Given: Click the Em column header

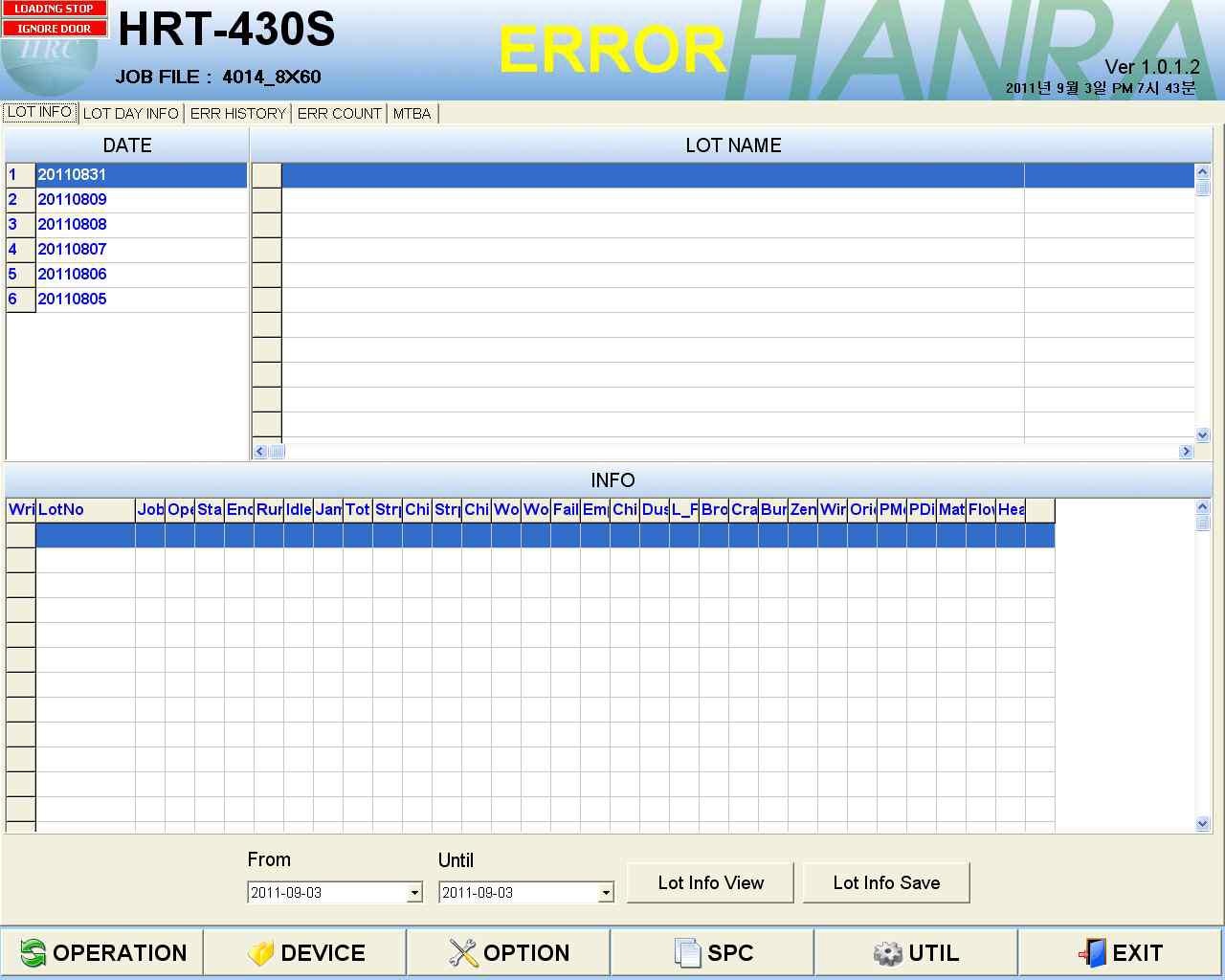Looking at the screenshot, I should pyautogui.click(x=595, y=510).
